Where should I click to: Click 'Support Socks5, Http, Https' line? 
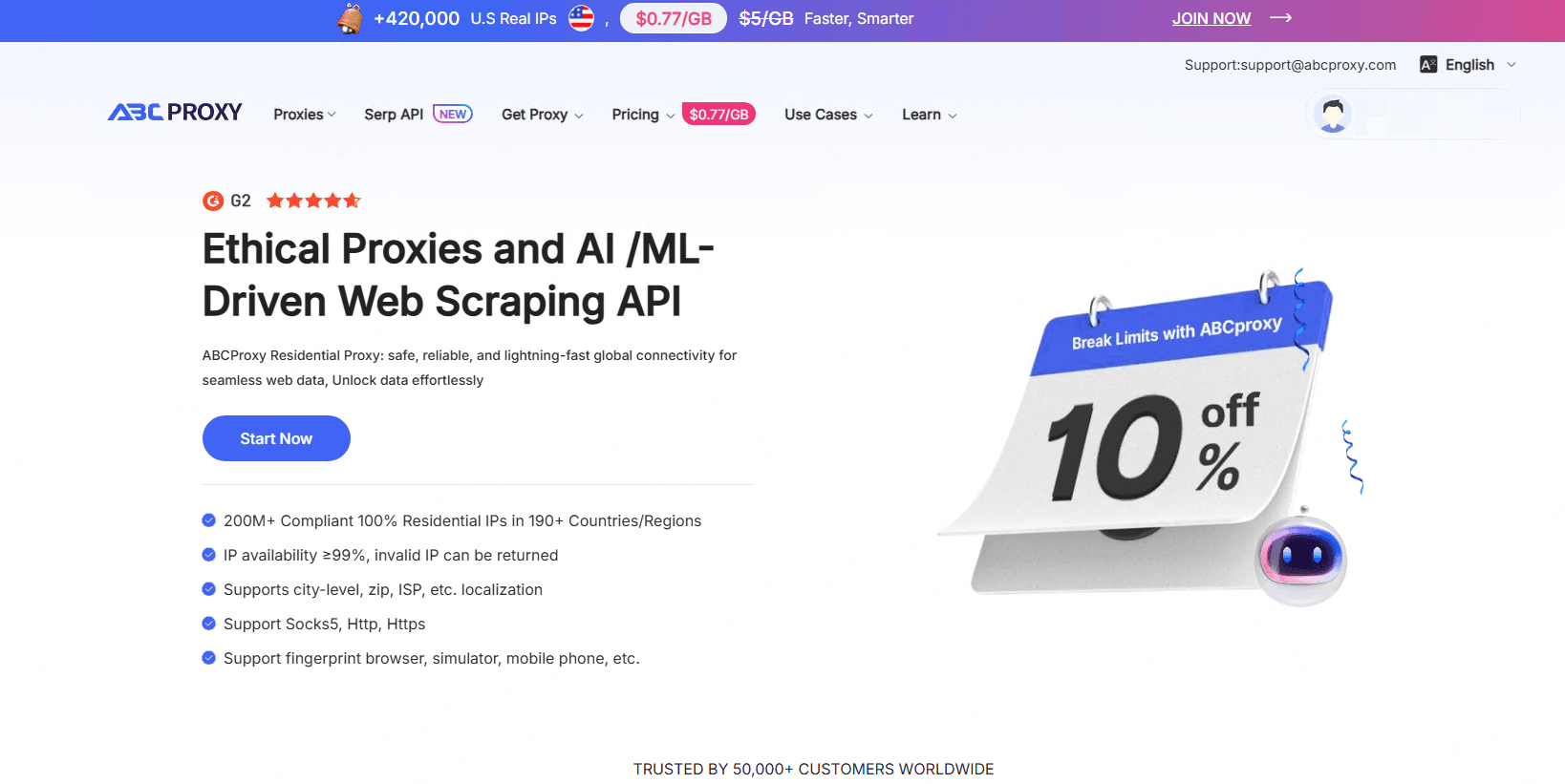324,624
